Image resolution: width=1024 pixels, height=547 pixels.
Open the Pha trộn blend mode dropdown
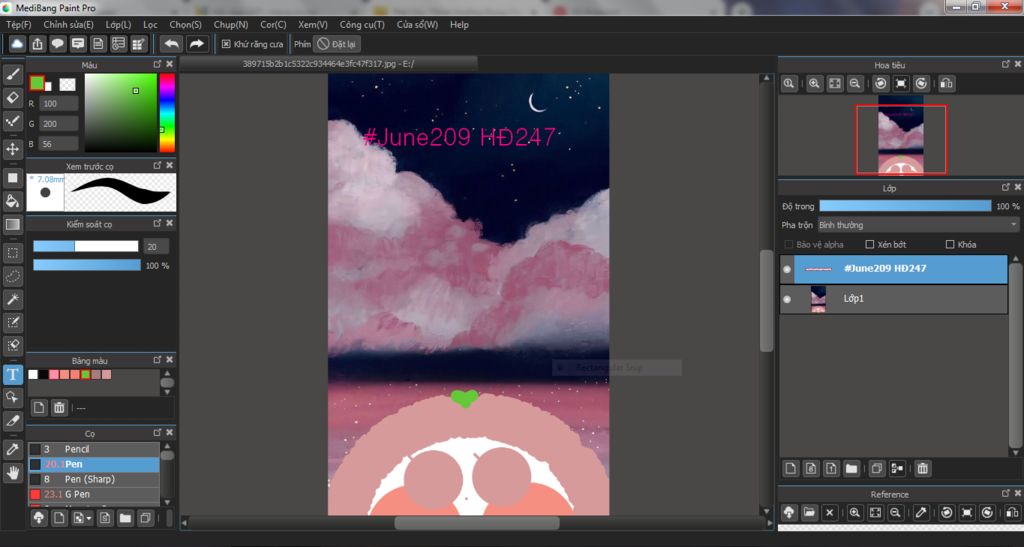coord(918,225)
